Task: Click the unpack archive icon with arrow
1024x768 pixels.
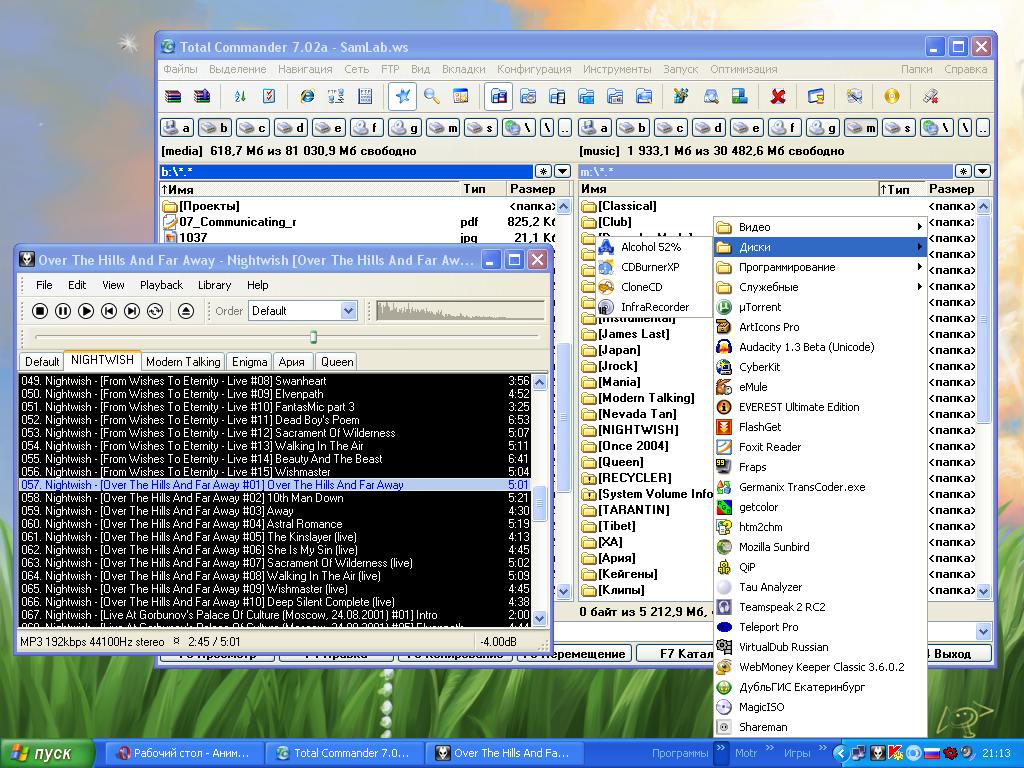Action: click(x=202, y=97)
